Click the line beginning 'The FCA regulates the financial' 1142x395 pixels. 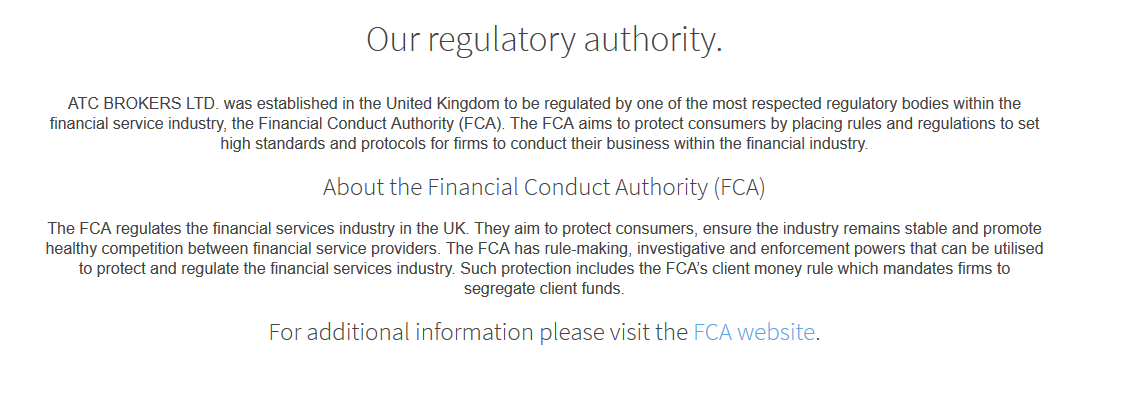(545, 229)
